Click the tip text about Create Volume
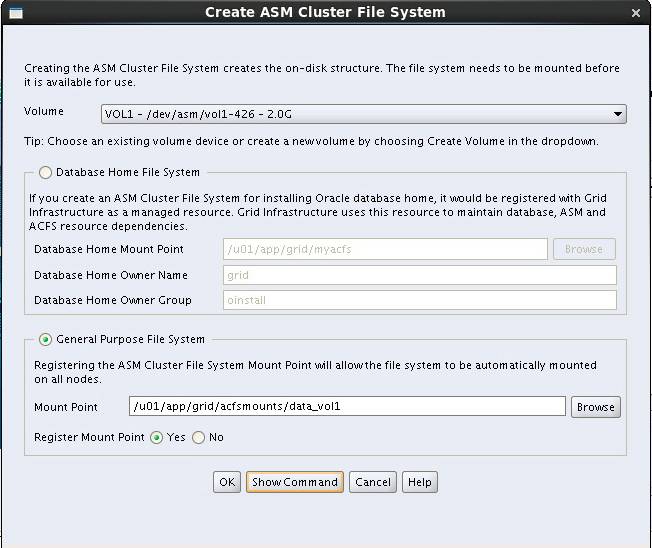This screenshot has height=548, width=652. 311,141
